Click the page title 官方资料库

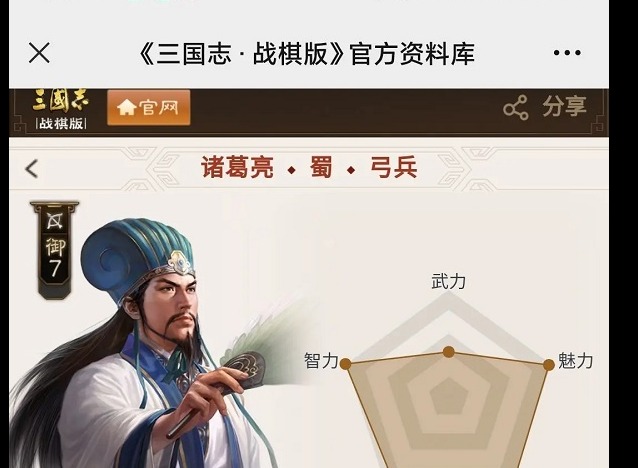[412, 53]
